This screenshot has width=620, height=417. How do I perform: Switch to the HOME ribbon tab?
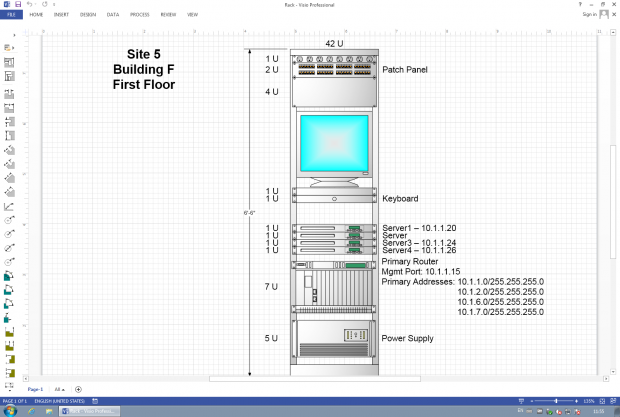click(x=36, y=15)
